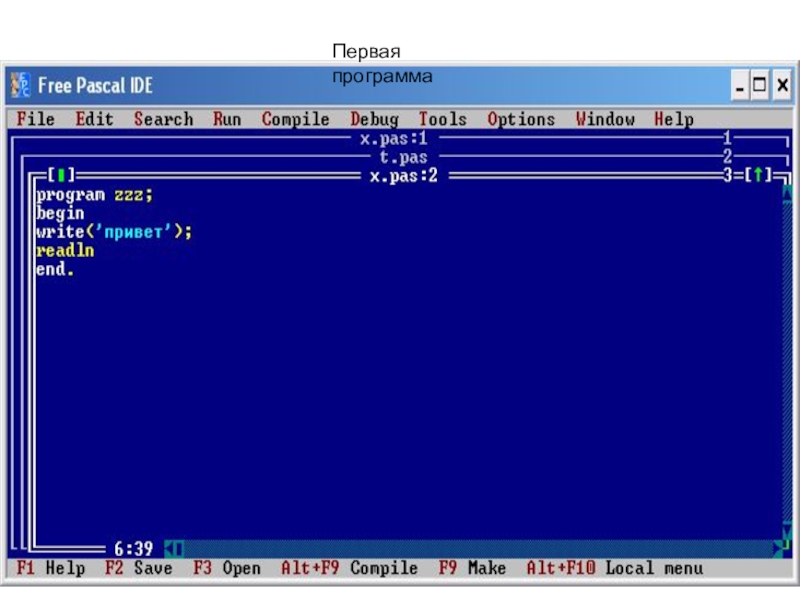
Task: Click the Free Pascal IDE title bar icon
Action: click(x=20, y=85)
